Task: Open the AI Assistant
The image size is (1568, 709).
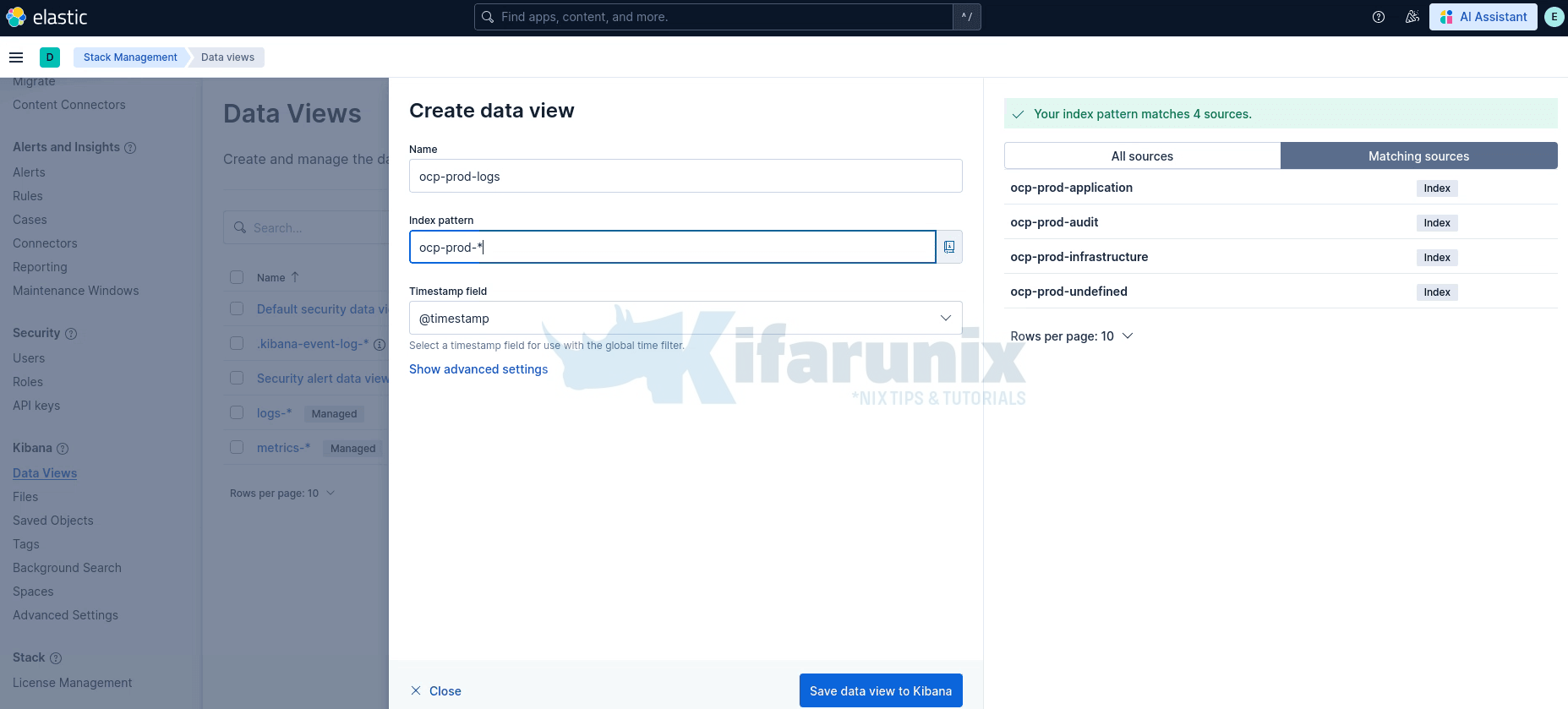Action: coord(1483,17)
